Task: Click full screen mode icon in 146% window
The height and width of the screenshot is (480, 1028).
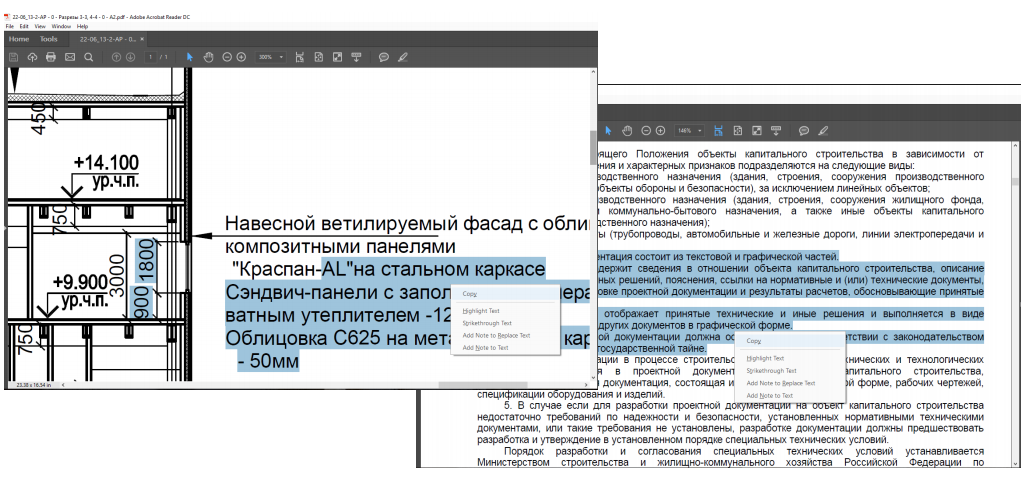Action: click(x=757, y=130)
